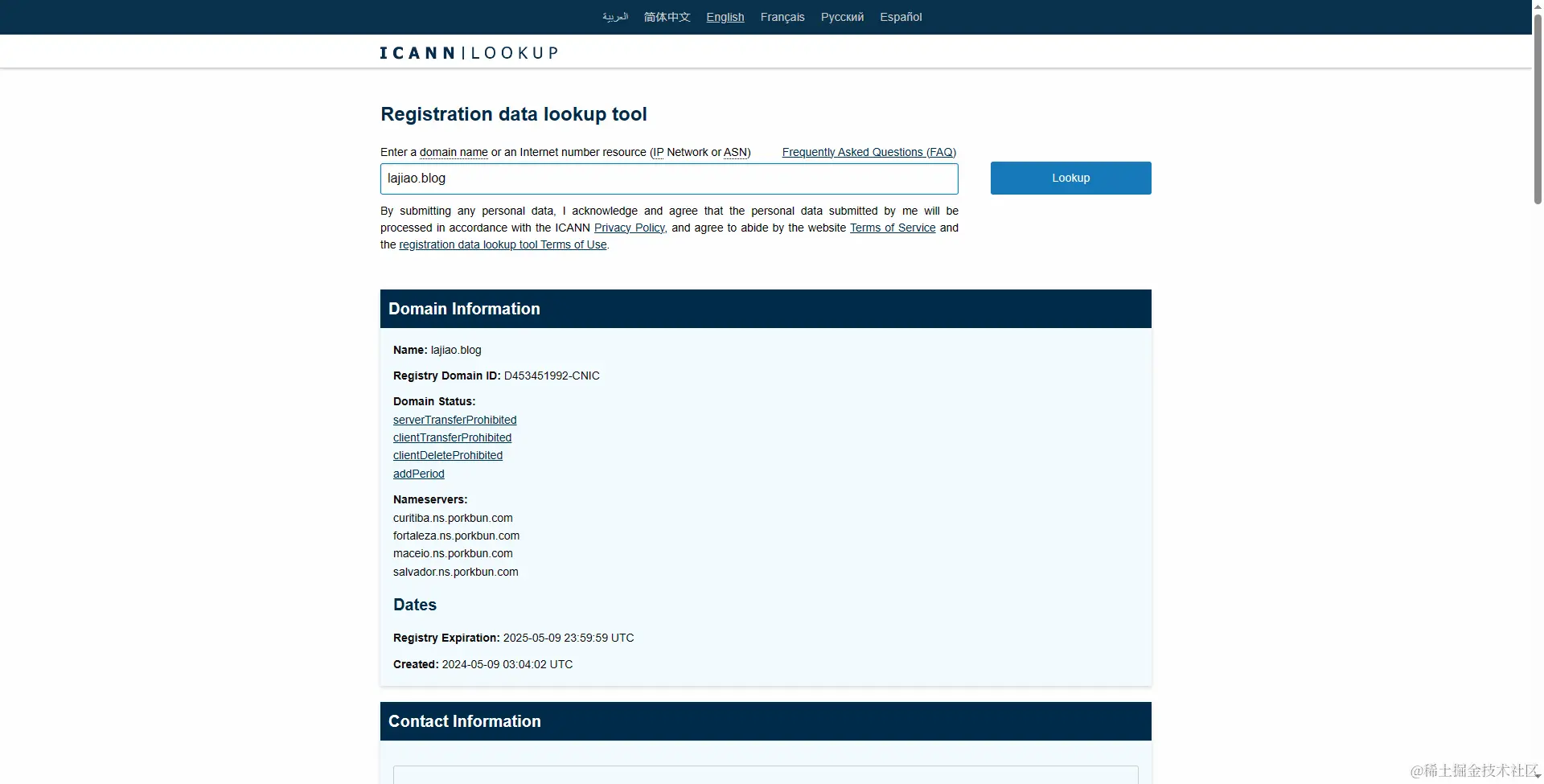Screen dimensions: 1544x784
Task: Select nameserver maceio.ns.porkbun.com
Action: point(453,553)
